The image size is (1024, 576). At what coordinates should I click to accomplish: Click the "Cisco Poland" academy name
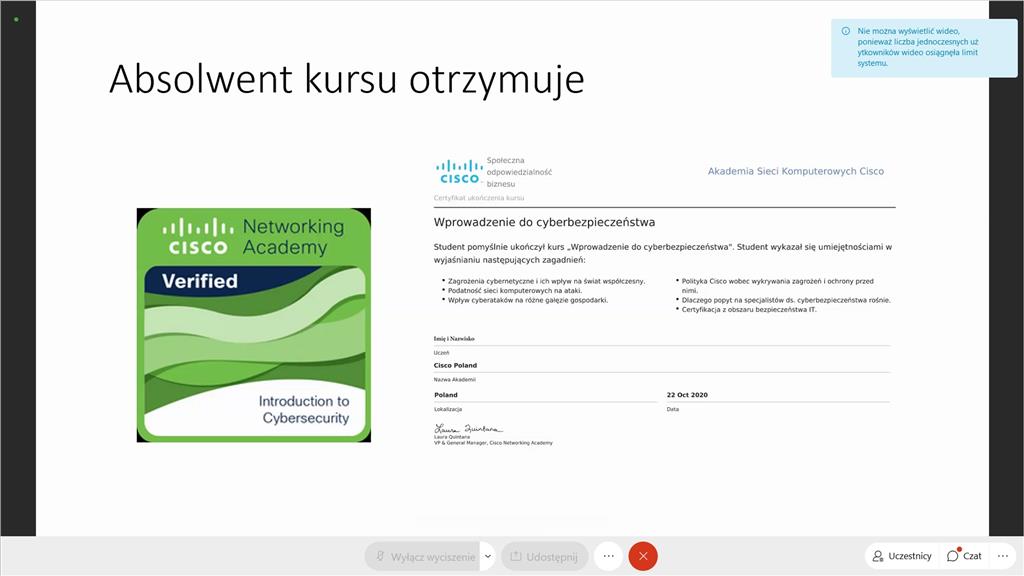[x=455, y=365]
